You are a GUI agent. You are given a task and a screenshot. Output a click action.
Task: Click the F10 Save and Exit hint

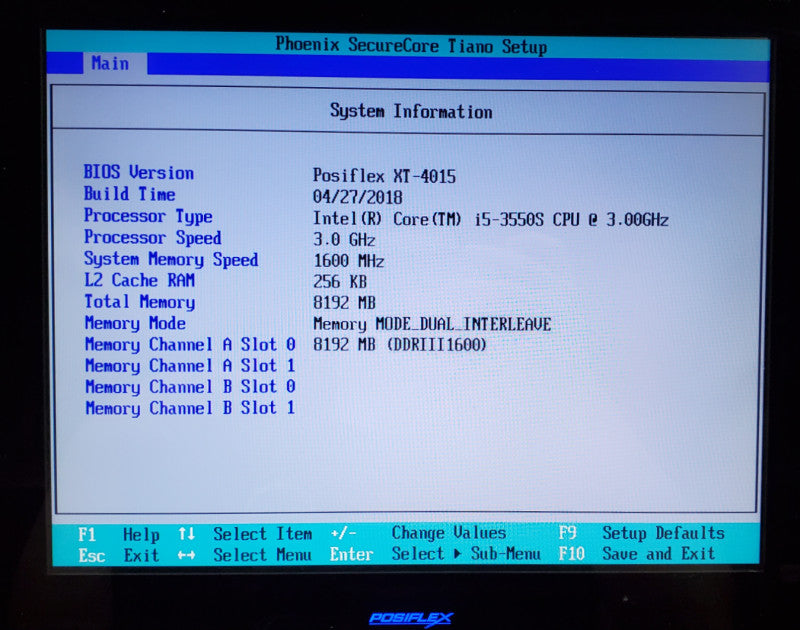(x=637, y=554)
